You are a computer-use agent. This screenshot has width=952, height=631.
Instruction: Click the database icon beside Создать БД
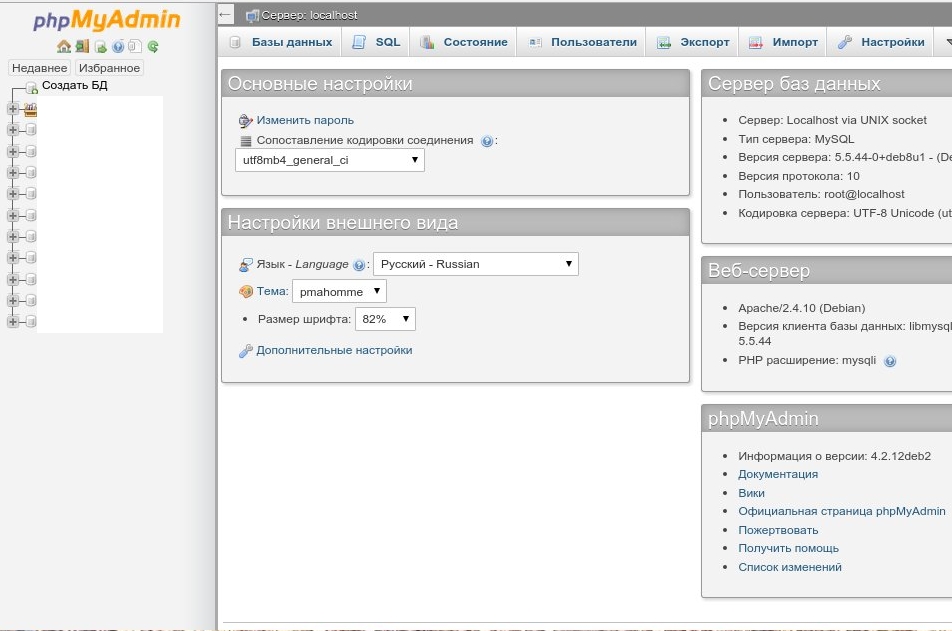[32, 88]
